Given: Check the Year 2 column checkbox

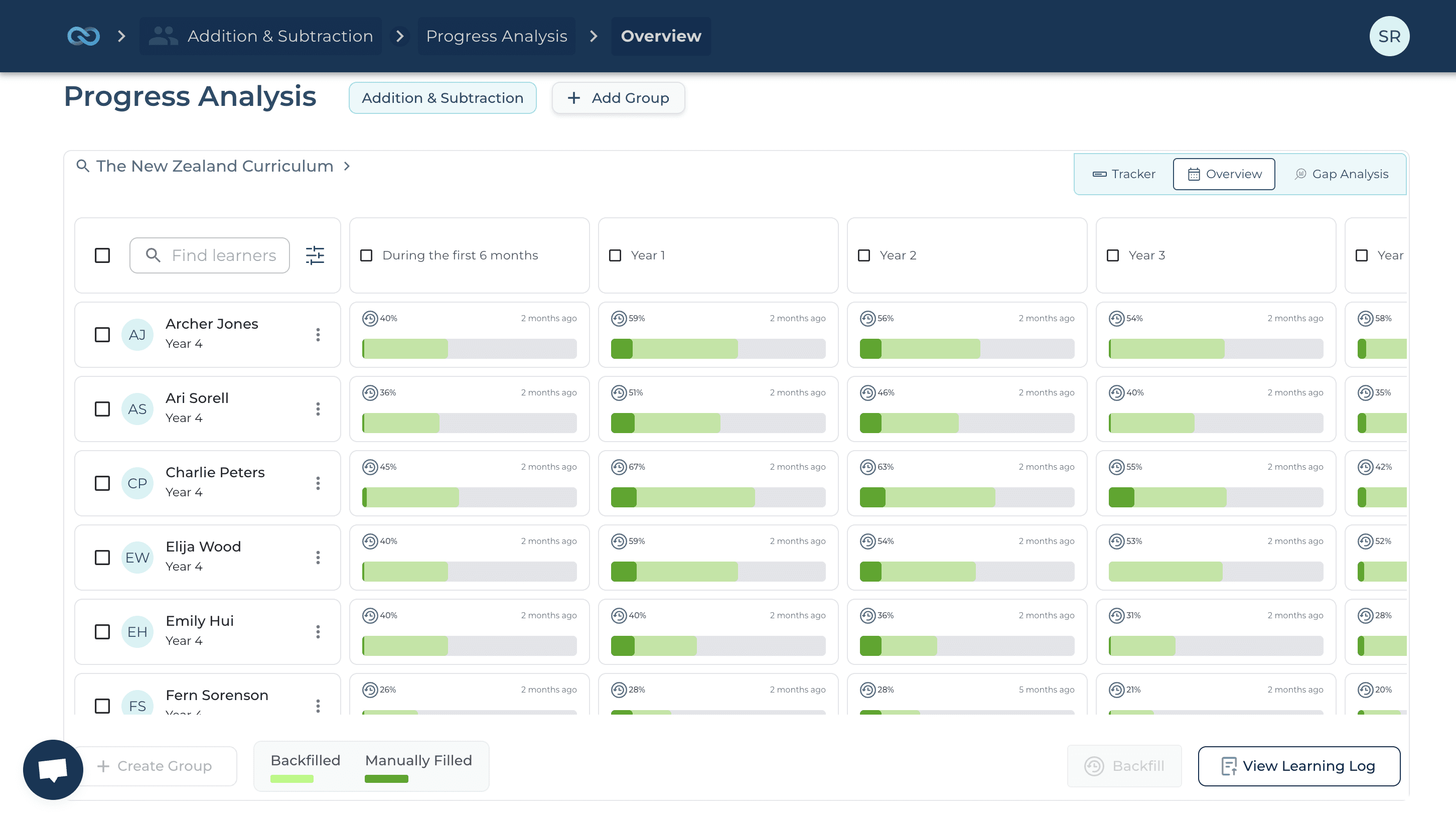Looking at the screenshot, I should pos(863,255).
